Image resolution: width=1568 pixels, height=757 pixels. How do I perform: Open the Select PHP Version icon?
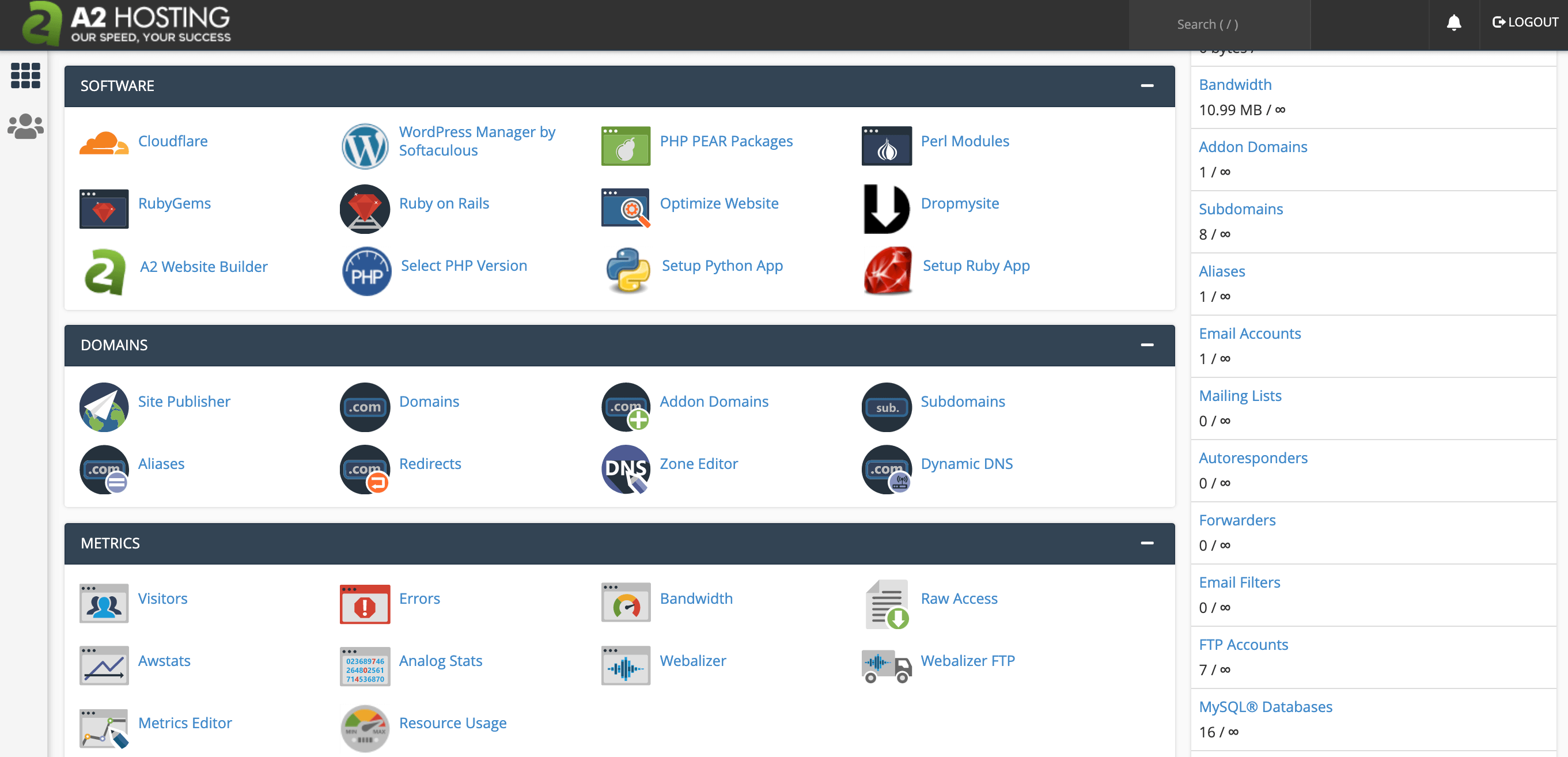366,271
